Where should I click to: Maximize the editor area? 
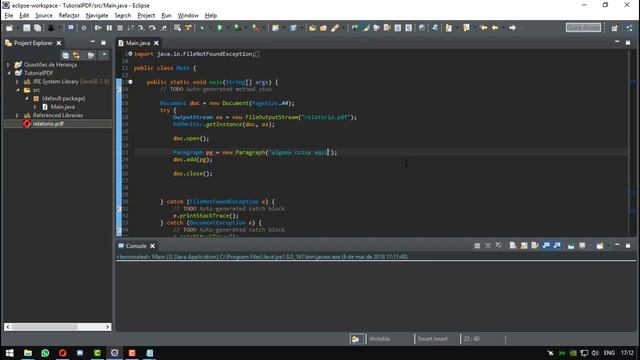[x=628, y=43]
